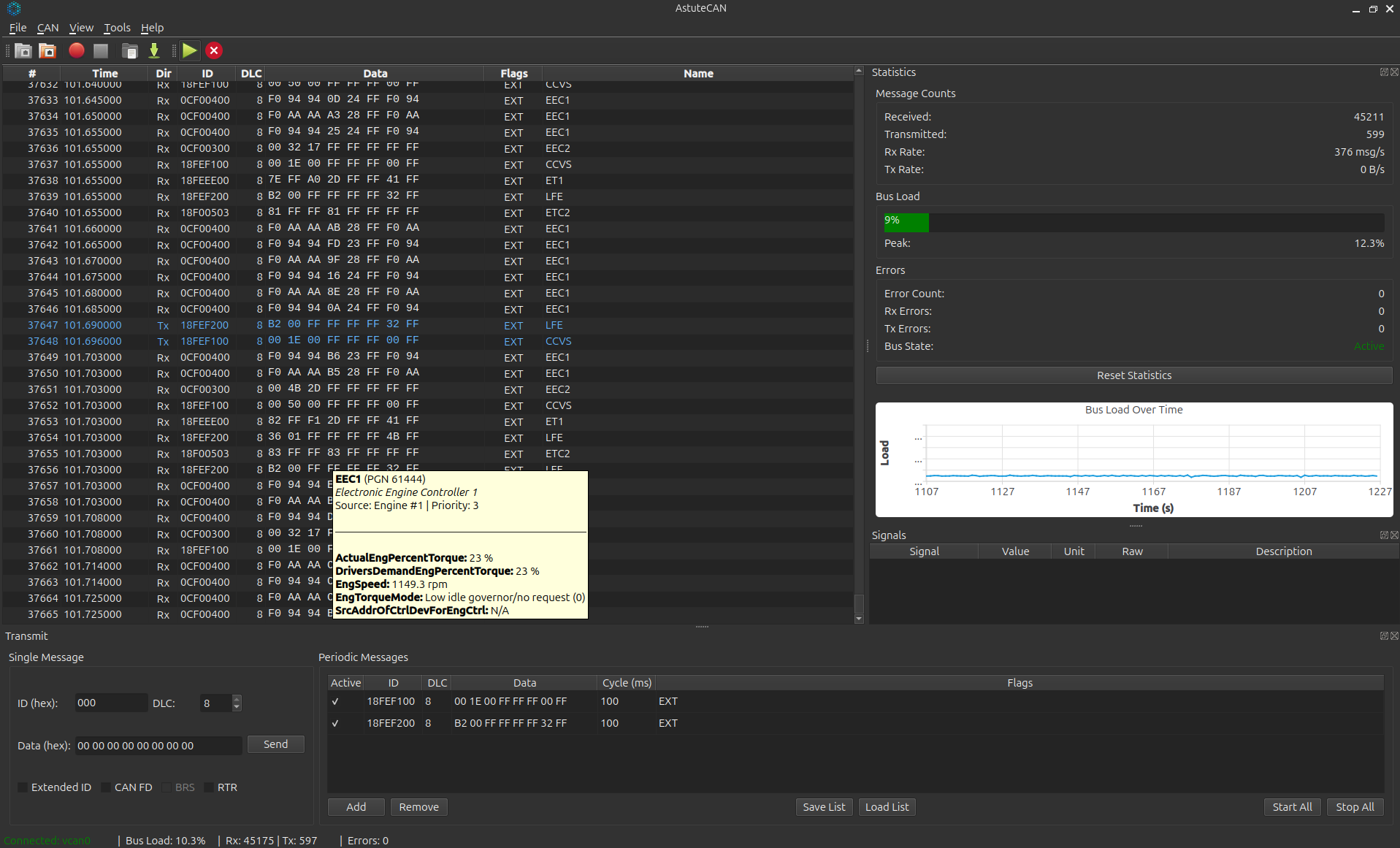Check the RTR checkbox
The width and height of the screenshot is (1400, 848).
click(209, 787)
